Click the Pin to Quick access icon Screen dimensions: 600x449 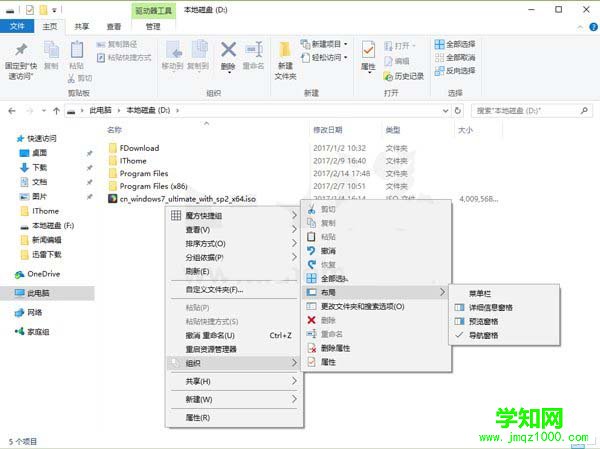pos(21,50)
